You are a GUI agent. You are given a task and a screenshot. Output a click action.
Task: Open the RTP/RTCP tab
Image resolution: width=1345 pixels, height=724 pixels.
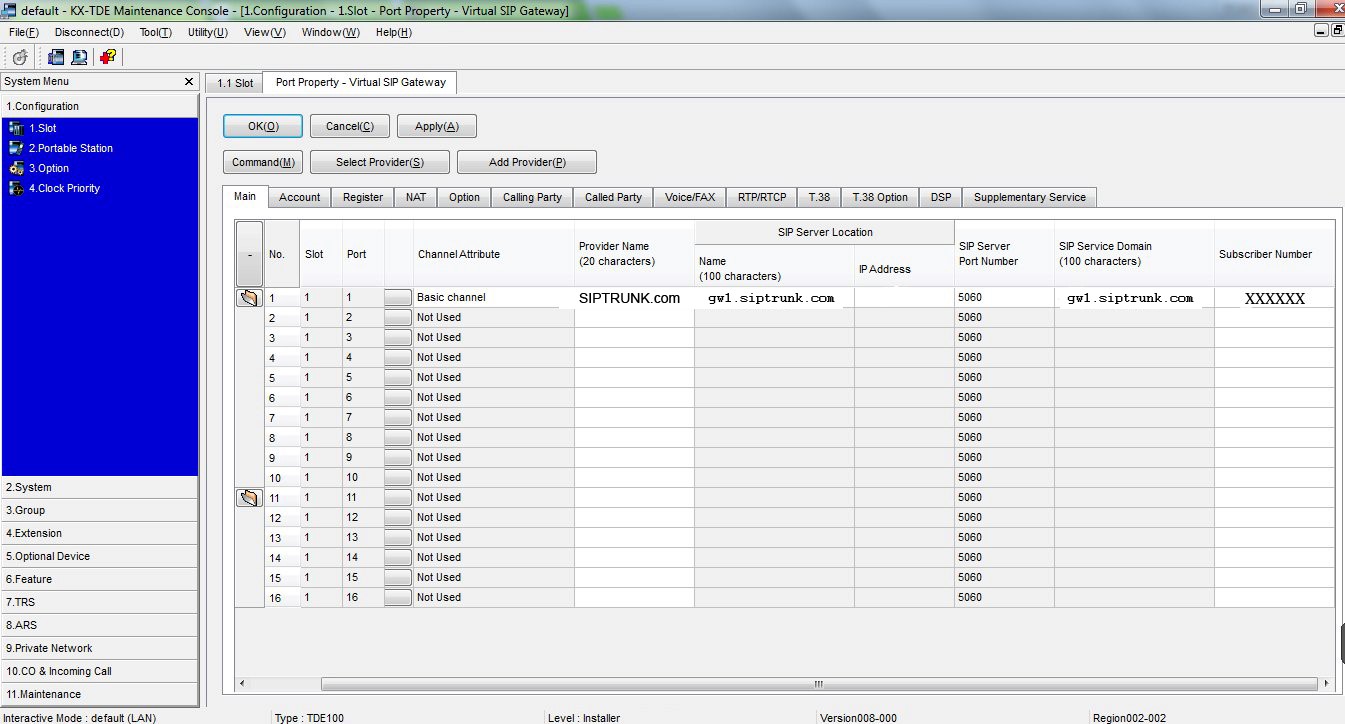click(x=762, y=197)
